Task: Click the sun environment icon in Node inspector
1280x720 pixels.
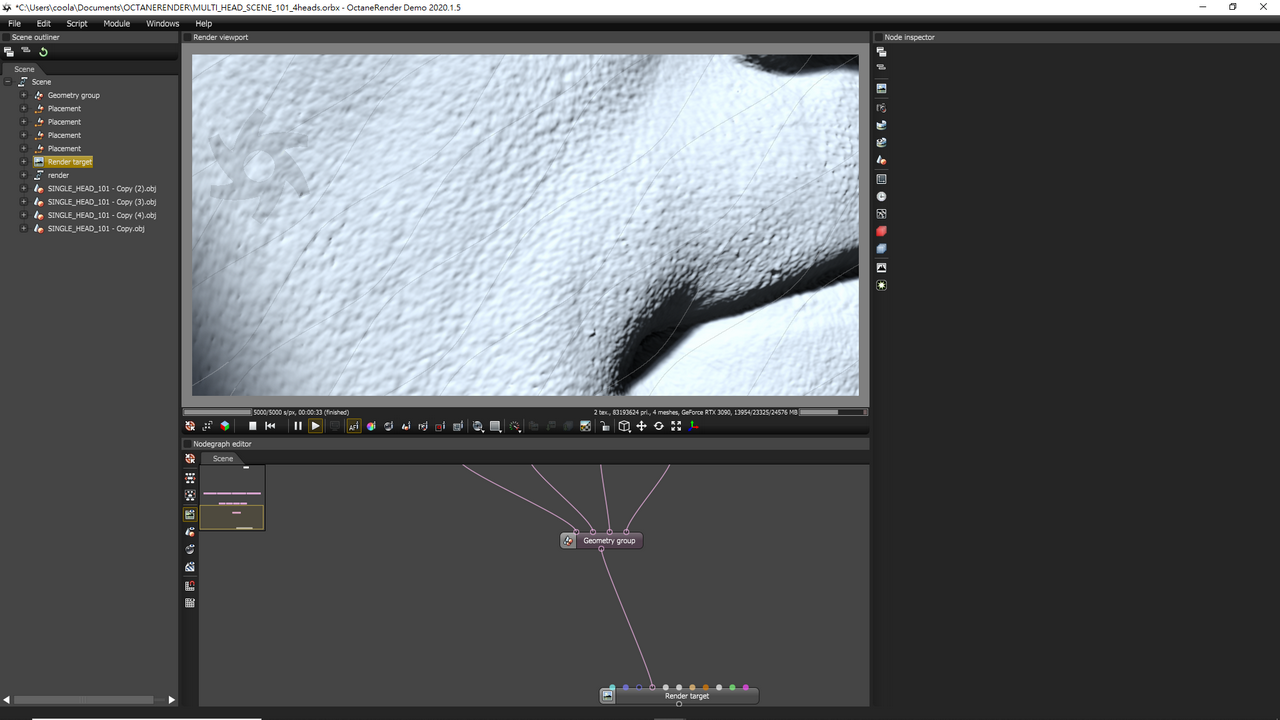Action: click(881, 286)
